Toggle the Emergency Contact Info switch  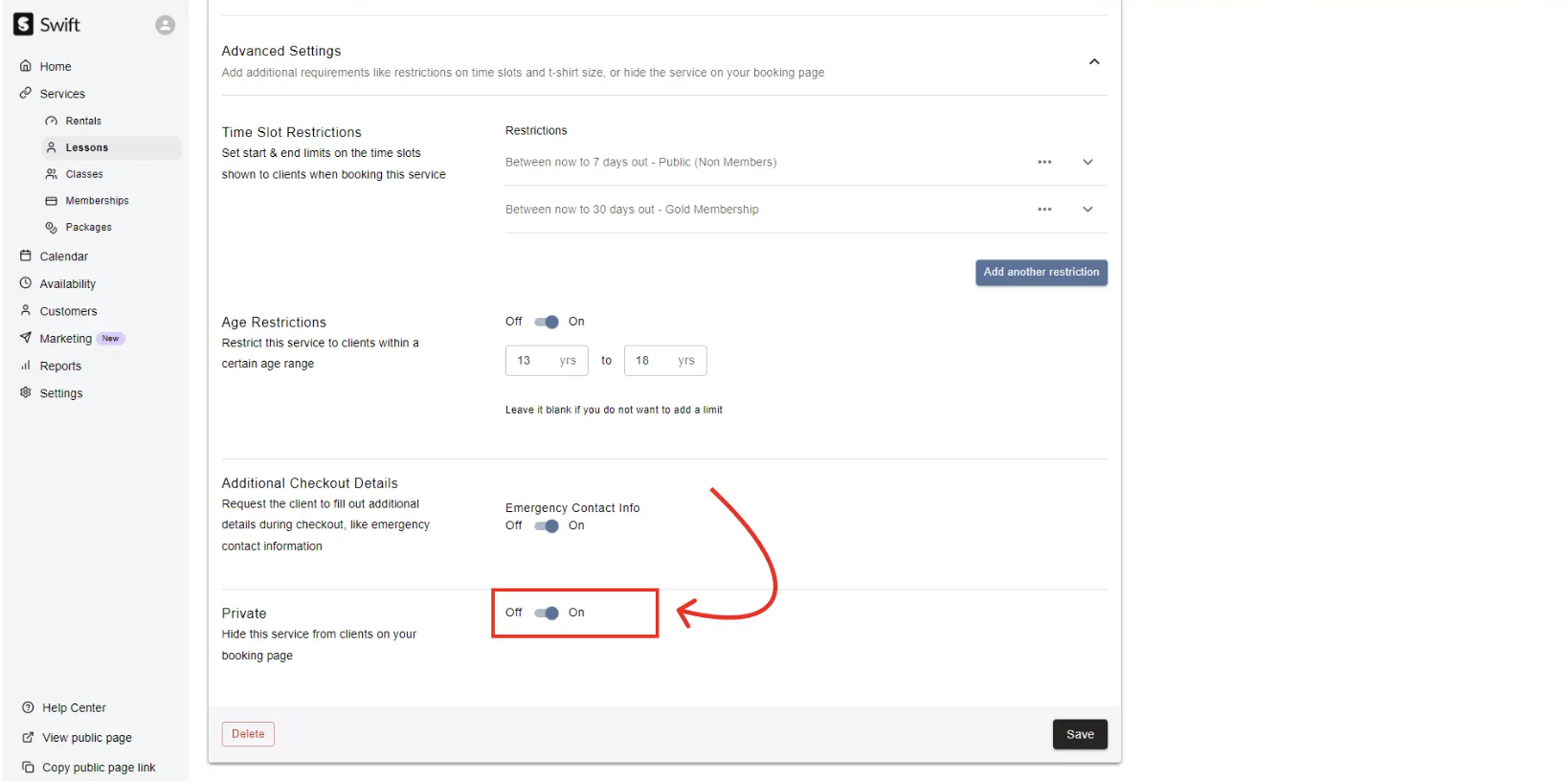547,525
